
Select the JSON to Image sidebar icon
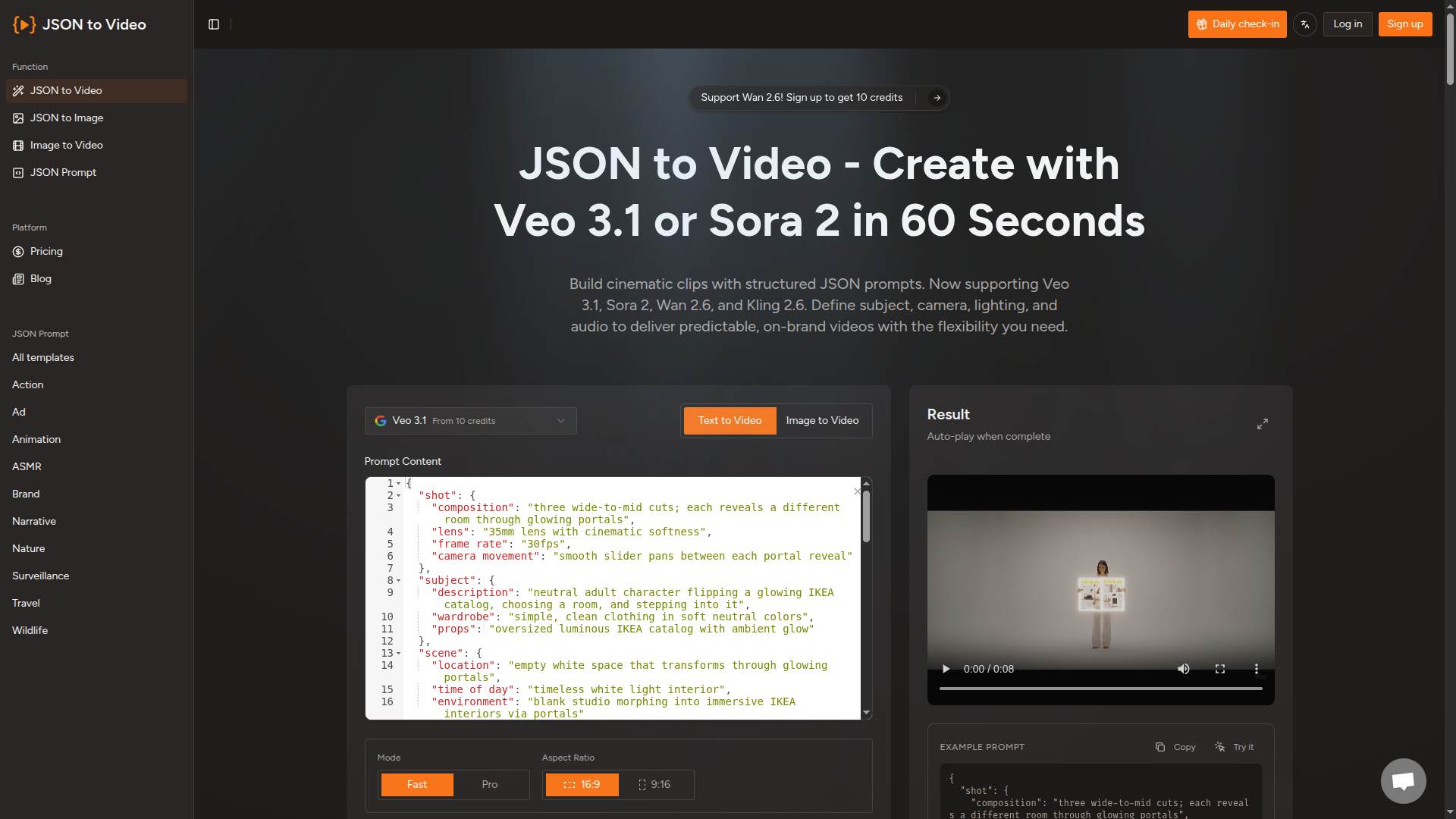pyautogui.click(x=17, y=118)
